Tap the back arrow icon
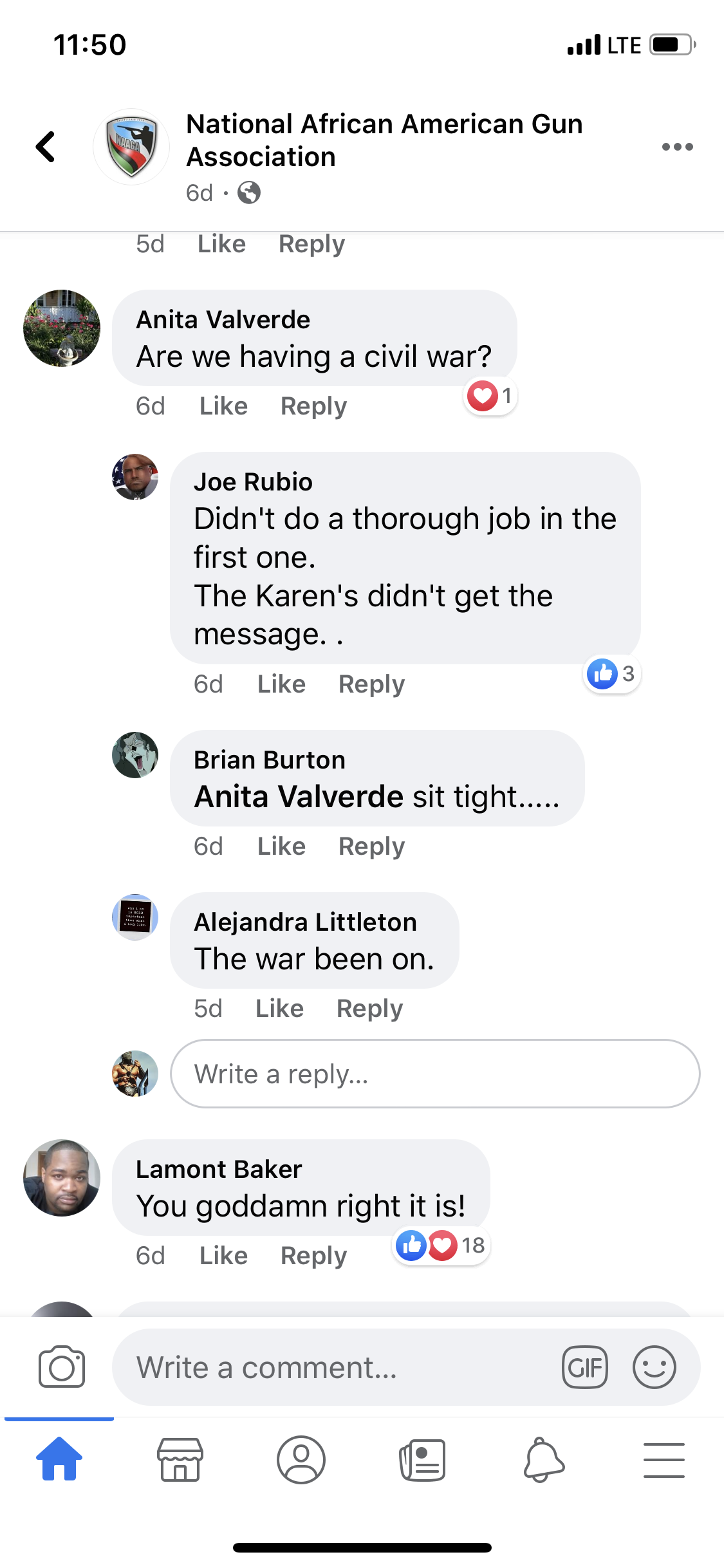The width and height of the screenshot is (724, 1568). click(x=45, y=147)
